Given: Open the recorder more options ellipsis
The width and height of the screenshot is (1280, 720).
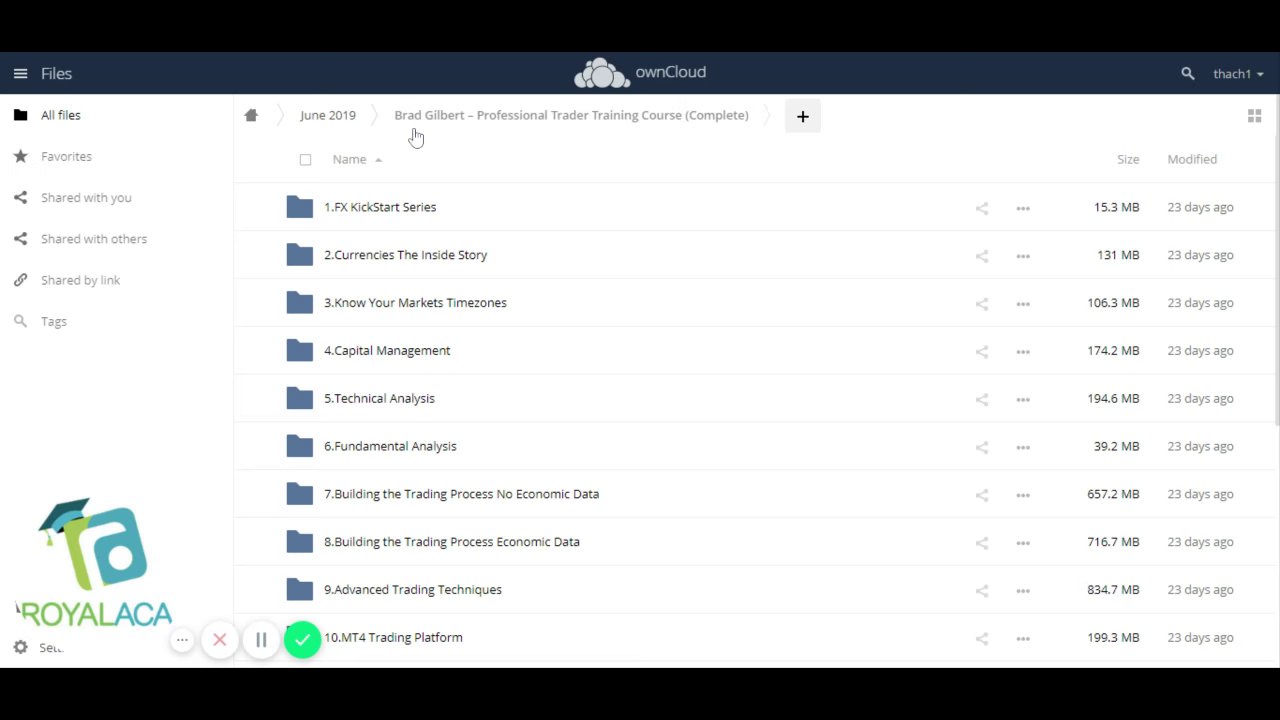Looking at the screenshot, I should coord(182,639).
